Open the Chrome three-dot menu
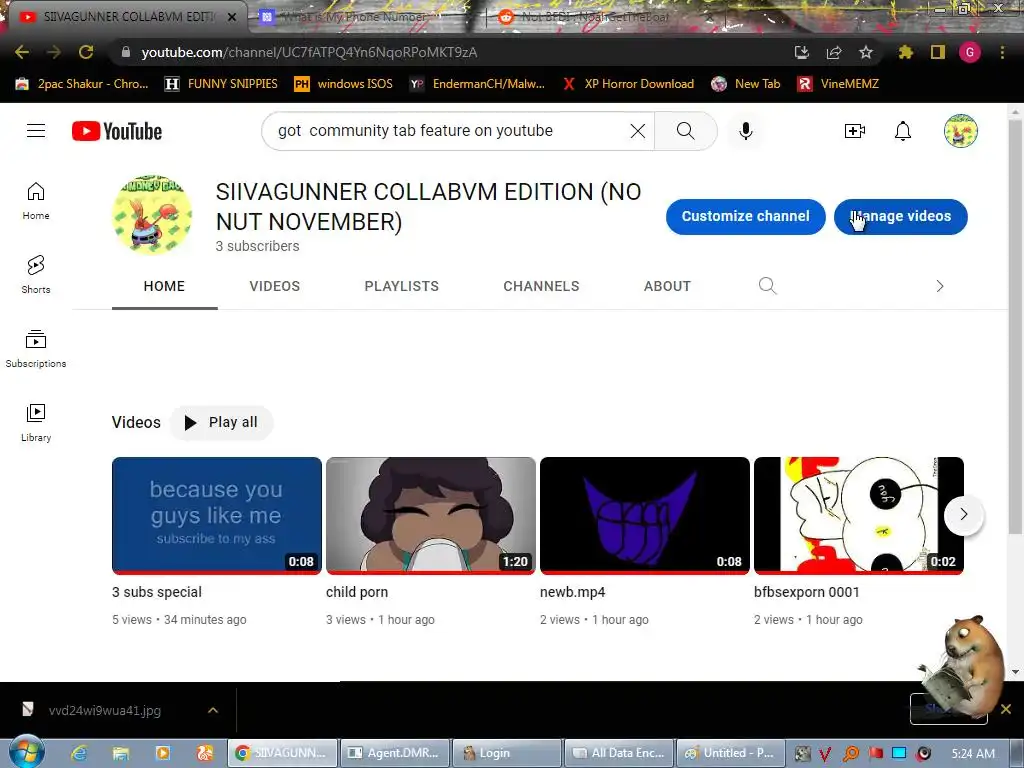 1002,52
